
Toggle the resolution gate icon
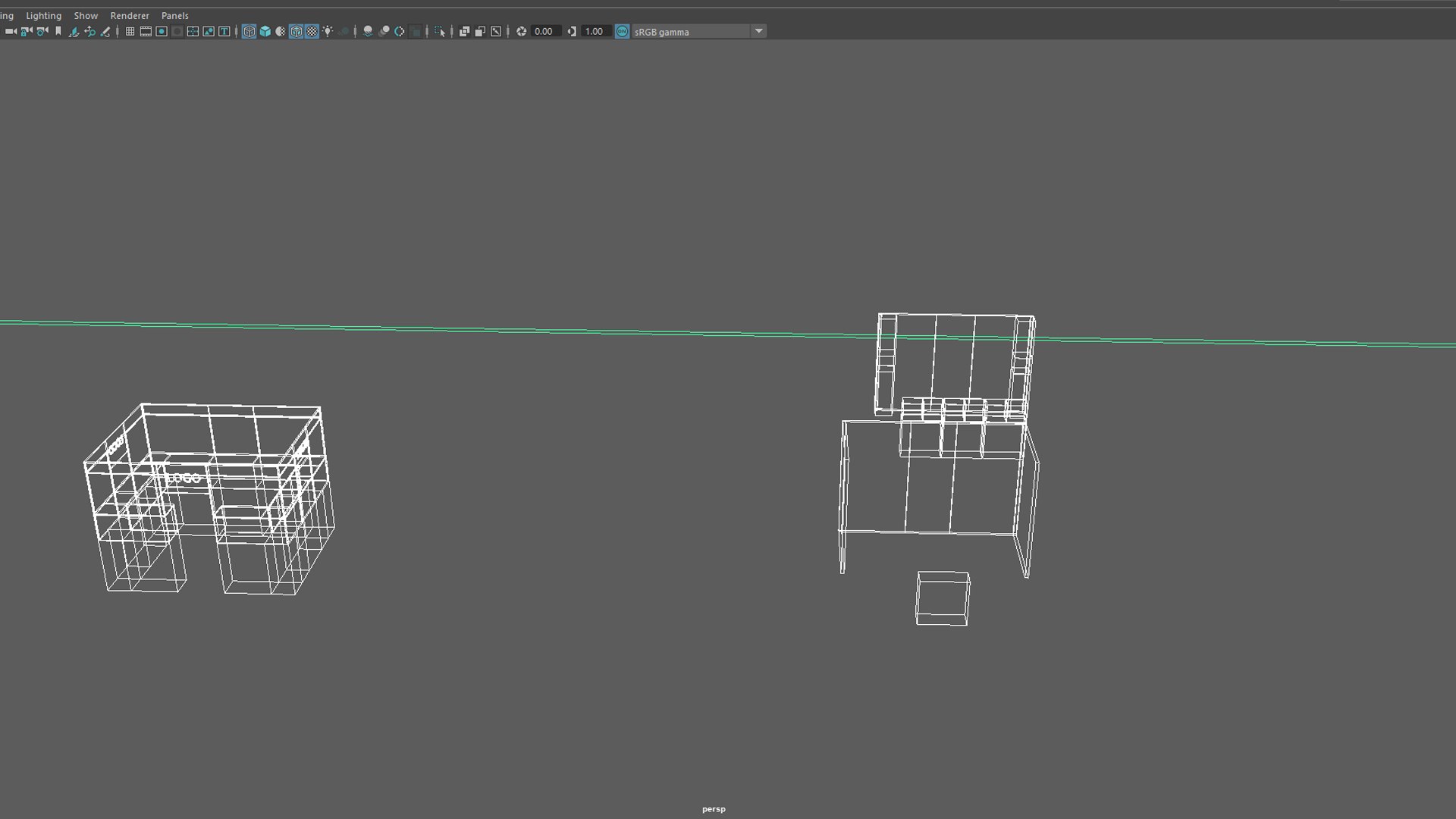(x=162, y=31)
